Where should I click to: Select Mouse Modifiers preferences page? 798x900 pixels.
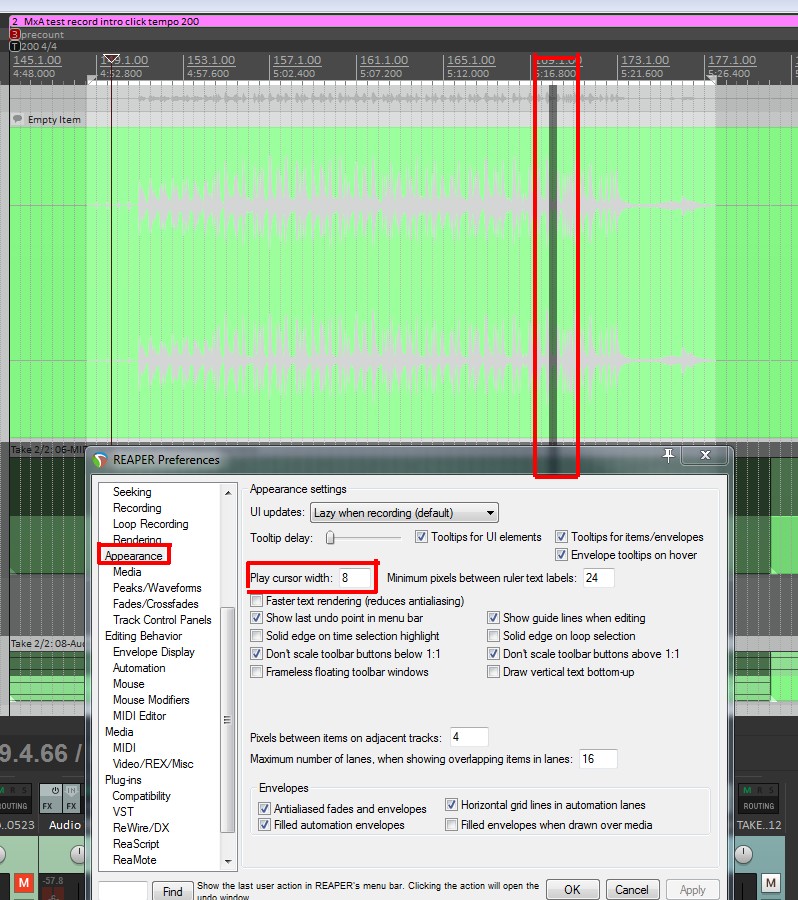[x=151, y=700]
